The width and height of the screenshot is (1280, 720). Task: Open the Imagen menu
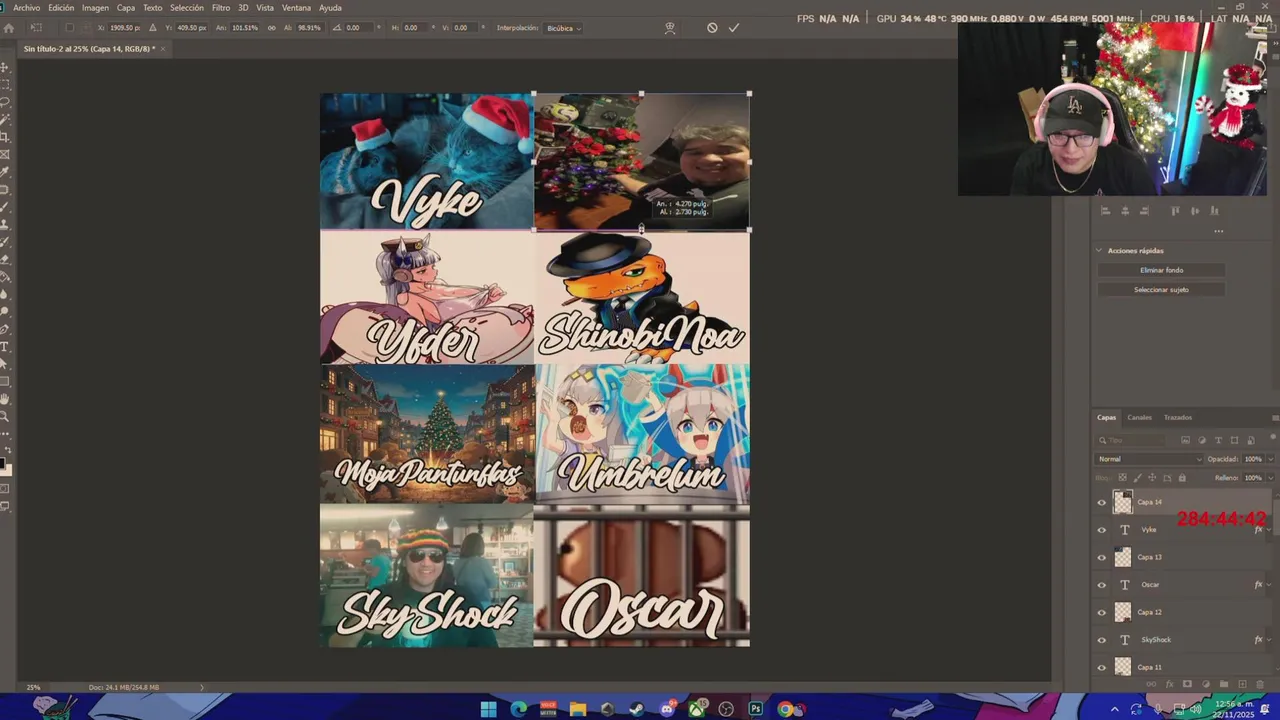coord(95,8)
